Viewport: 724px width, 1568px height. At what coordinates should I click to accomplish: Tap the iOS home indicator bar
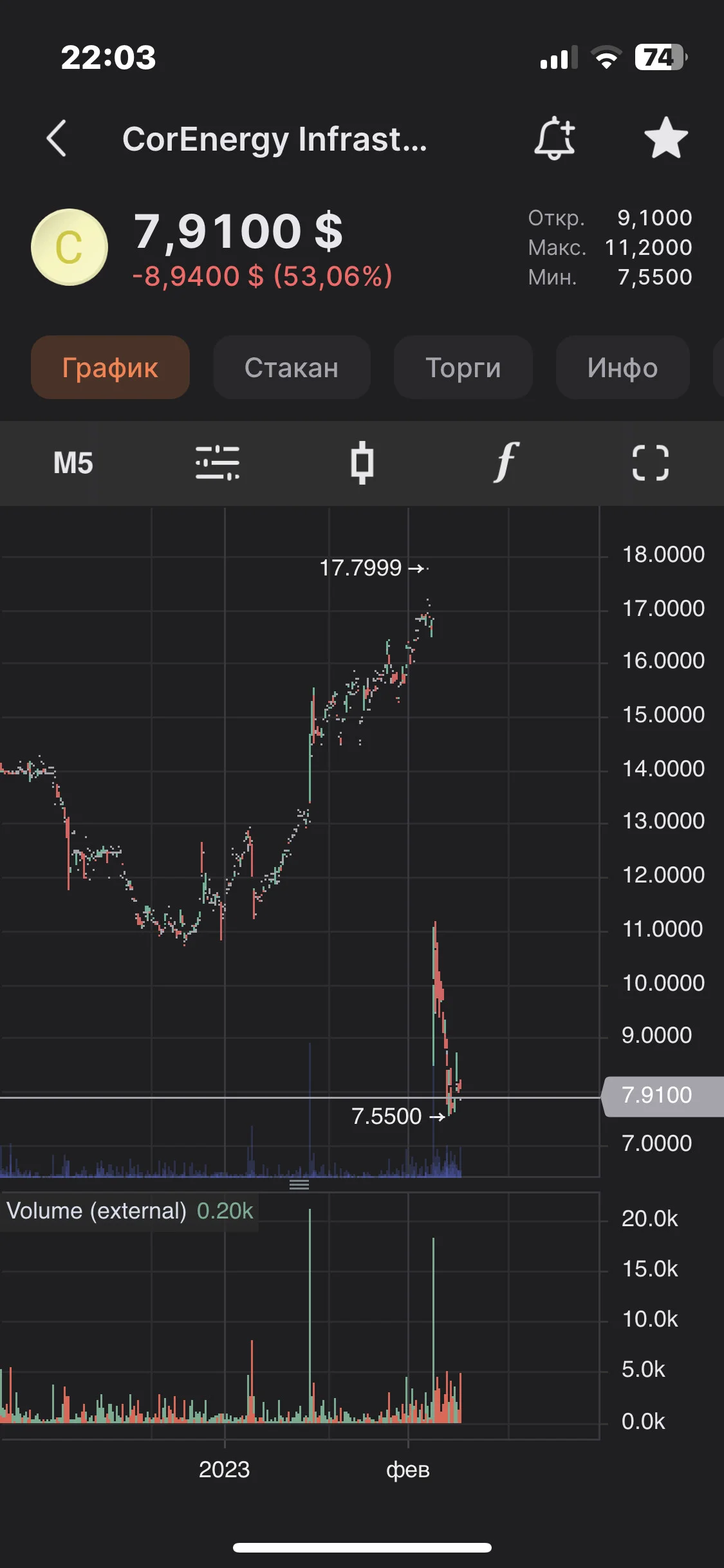pyautogui.click(x=362, y=1547)
